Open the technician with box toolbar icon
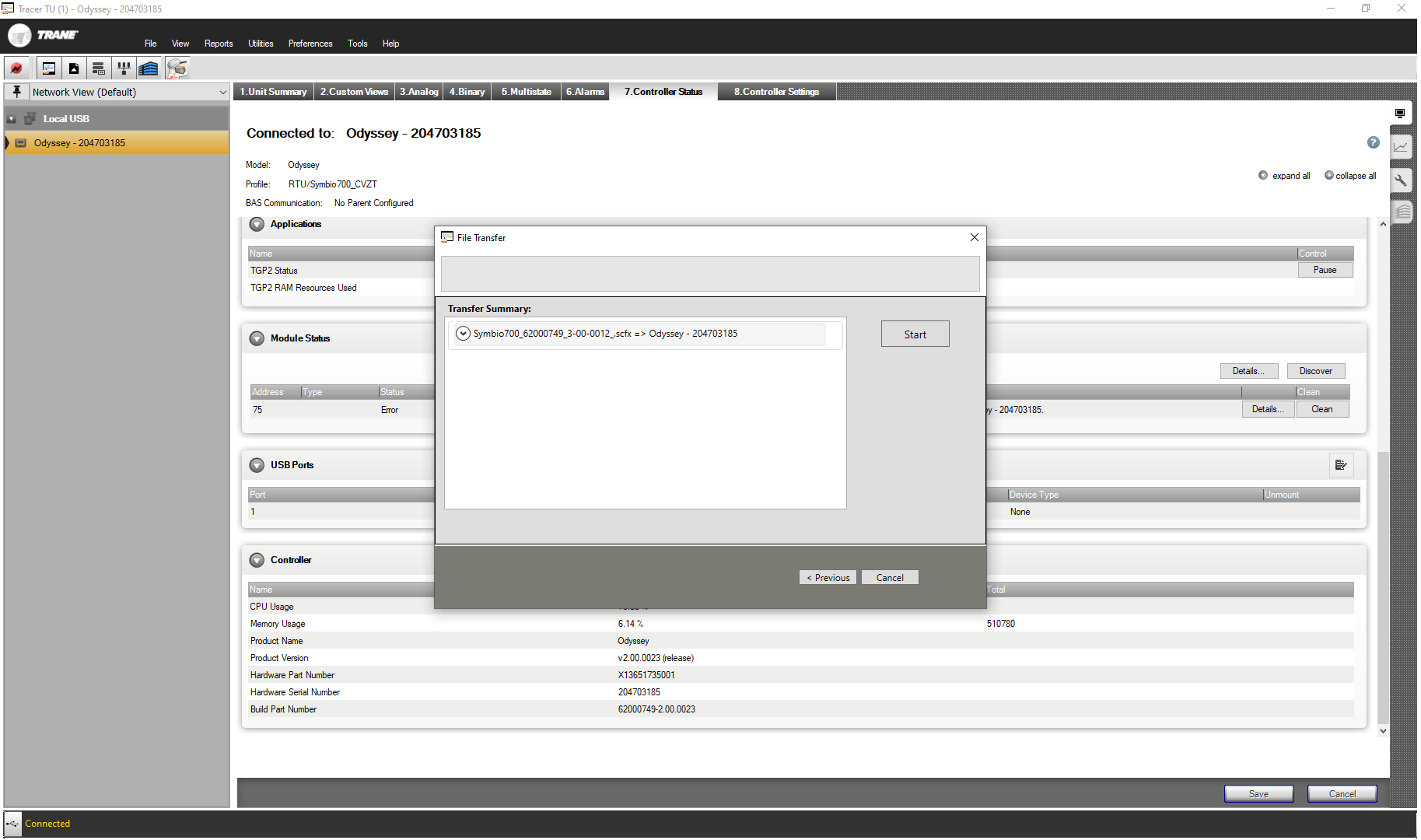 (x=177, y=68)
